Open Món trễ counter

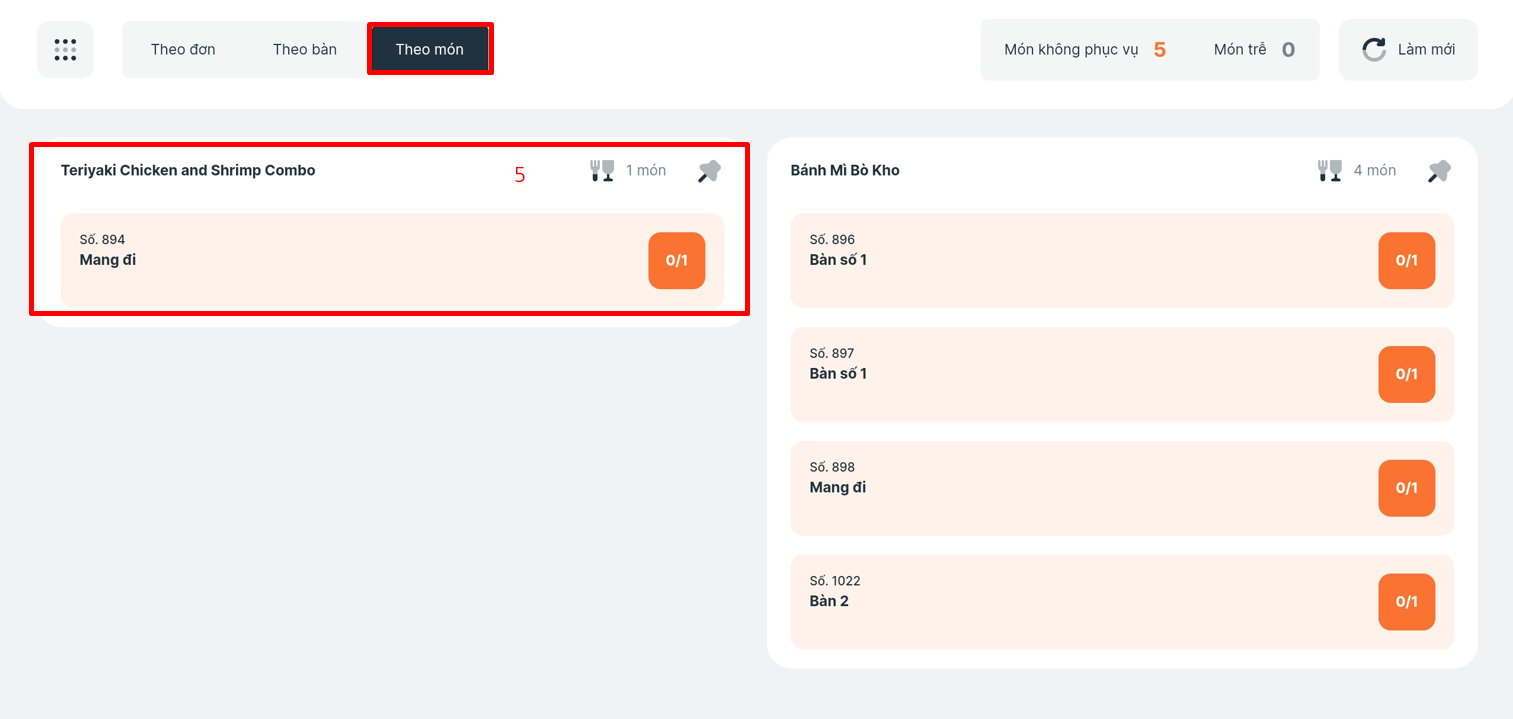coord(1254,49)
